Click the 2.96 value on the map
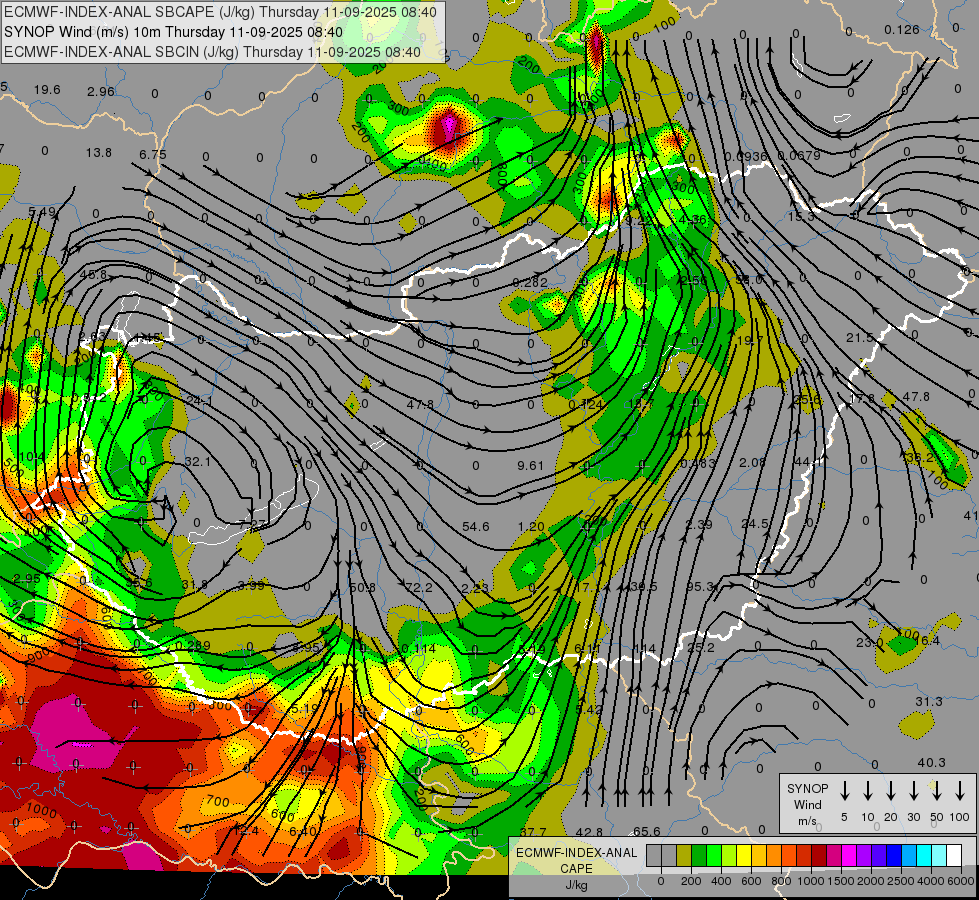This screenshot has height=900, width=979. point(101,92)
